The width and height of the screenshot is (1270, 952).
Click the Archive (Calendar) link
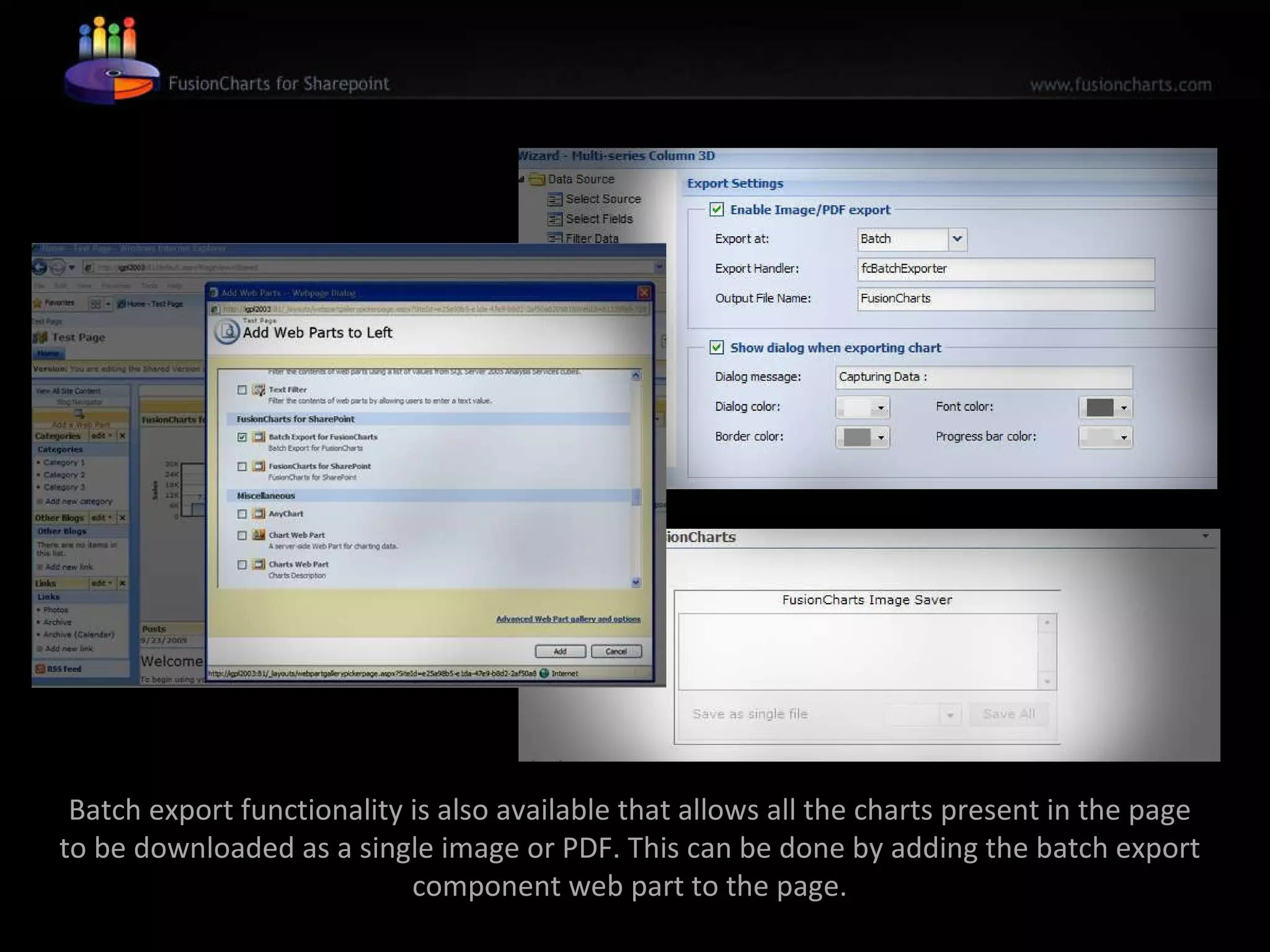point(79,635)
